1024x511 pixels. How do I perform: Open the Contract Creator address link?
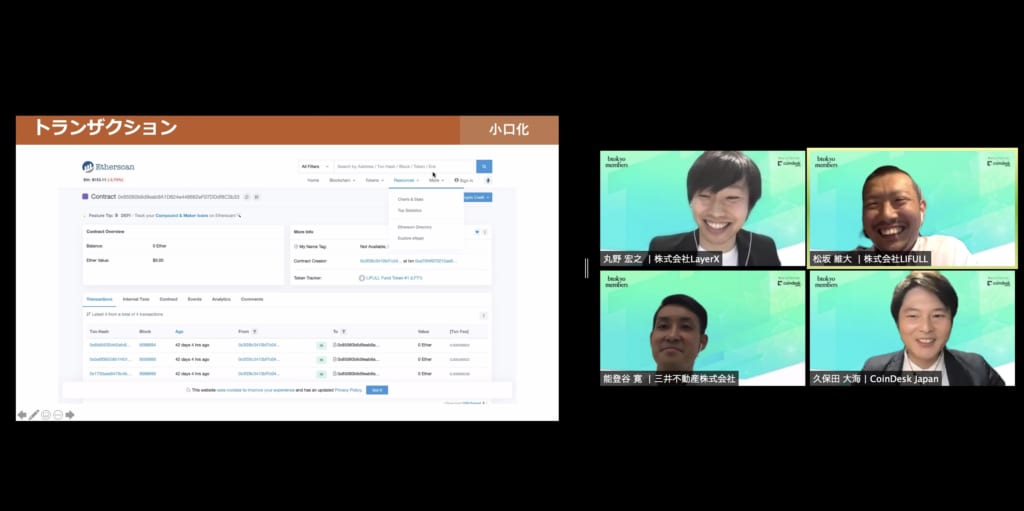click(379, 261)
